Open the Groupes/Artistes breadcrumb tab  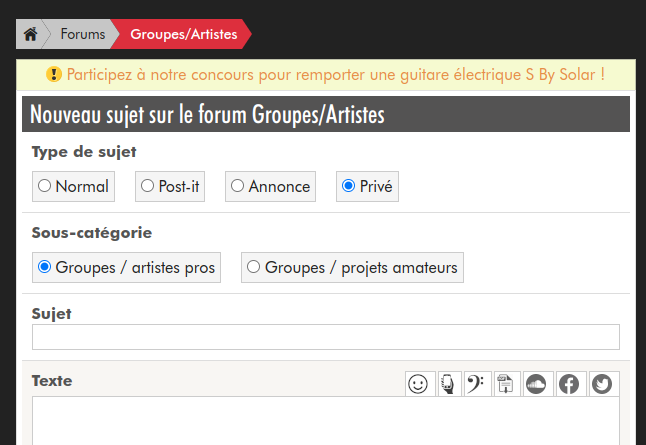(x=184, y=35)
